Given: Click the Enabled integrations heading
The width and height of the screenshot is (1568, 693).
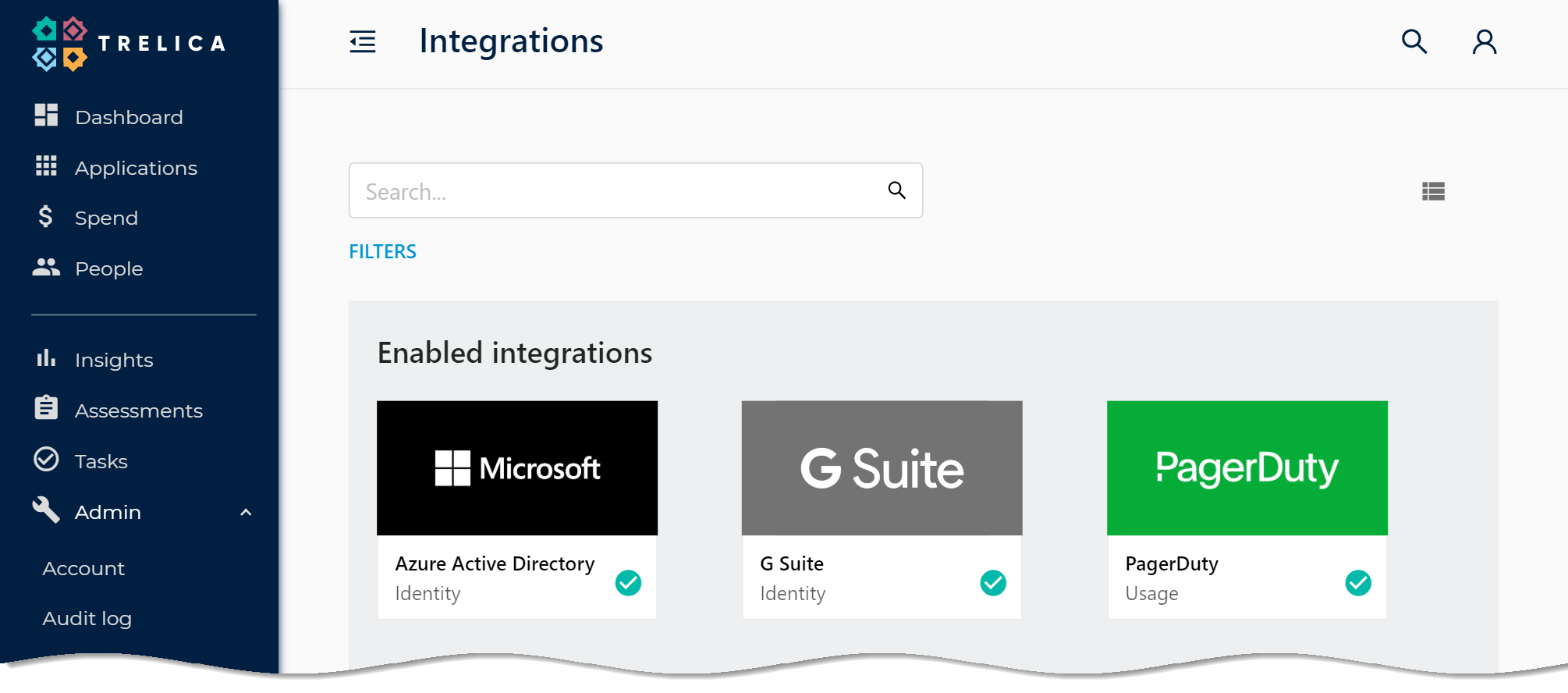Looking at the screenshot, I should pyautogui.click(x=515, y=353).
